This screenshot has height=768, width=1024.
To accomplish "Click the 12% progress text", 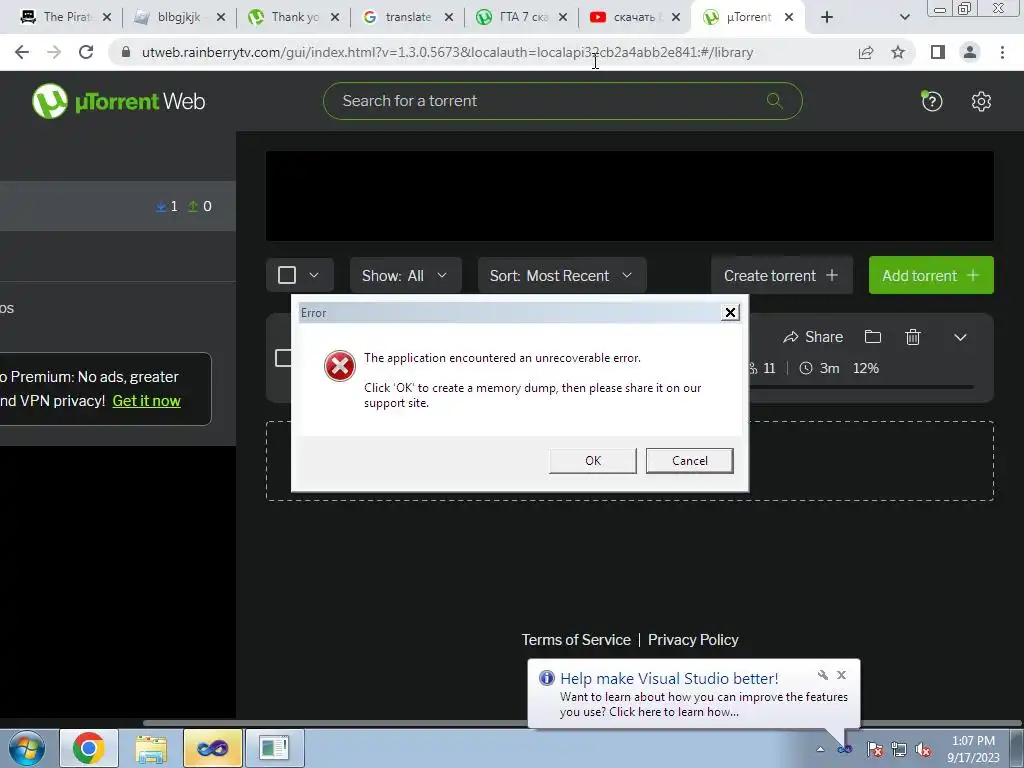I will (865, 368).
